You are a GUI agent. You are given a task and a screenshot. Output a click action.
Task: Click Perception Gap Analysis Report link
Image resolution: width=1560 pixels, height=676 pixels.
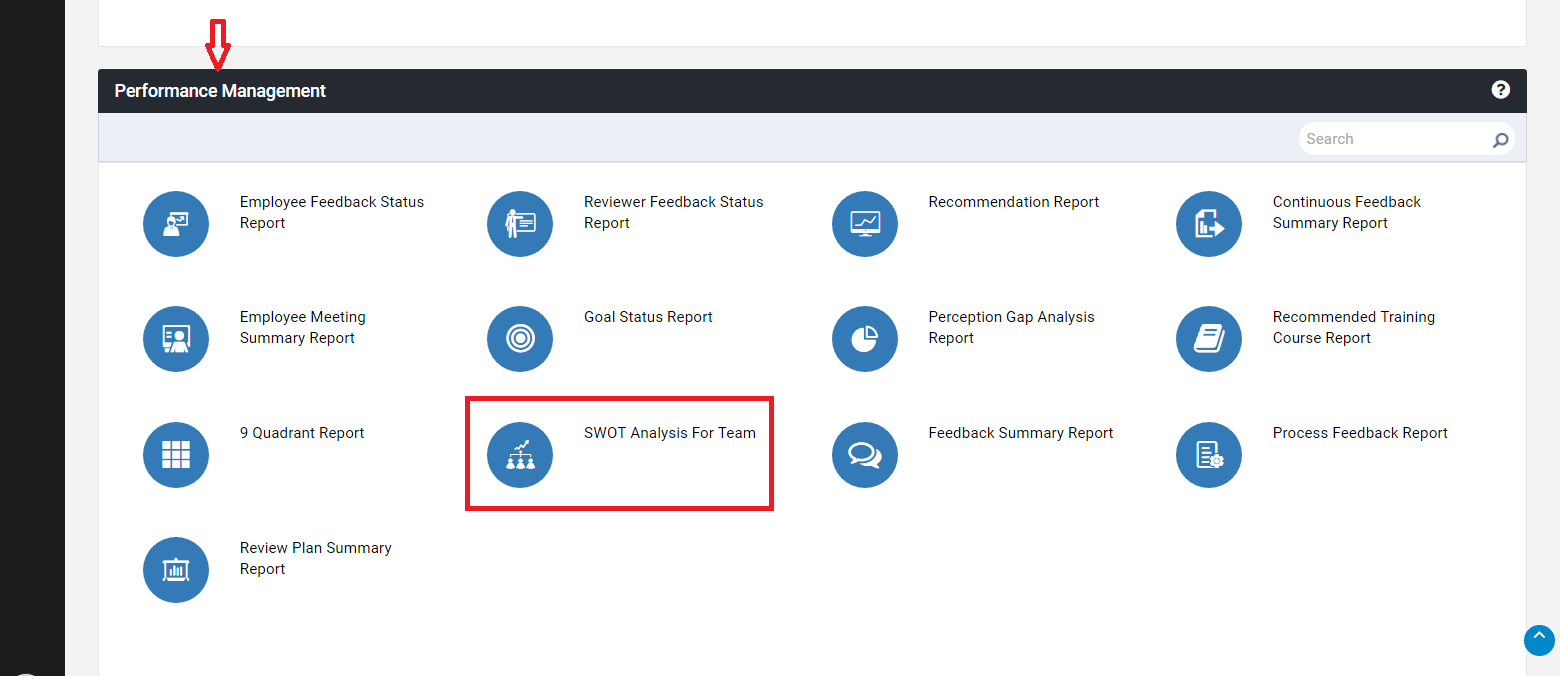coord(1011,327)
